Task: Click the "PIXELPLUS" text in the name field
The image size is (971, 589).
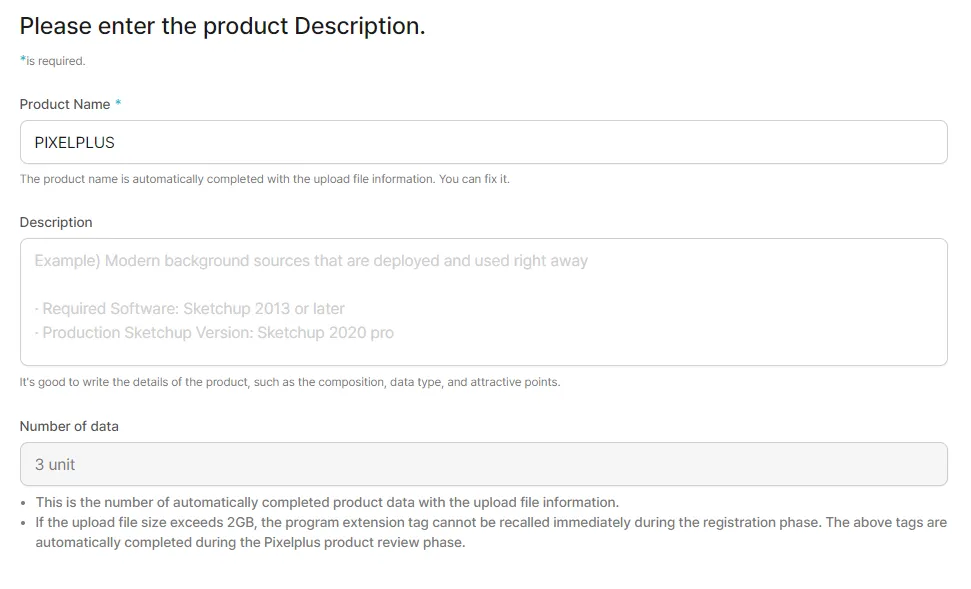Action: point(74,142)
